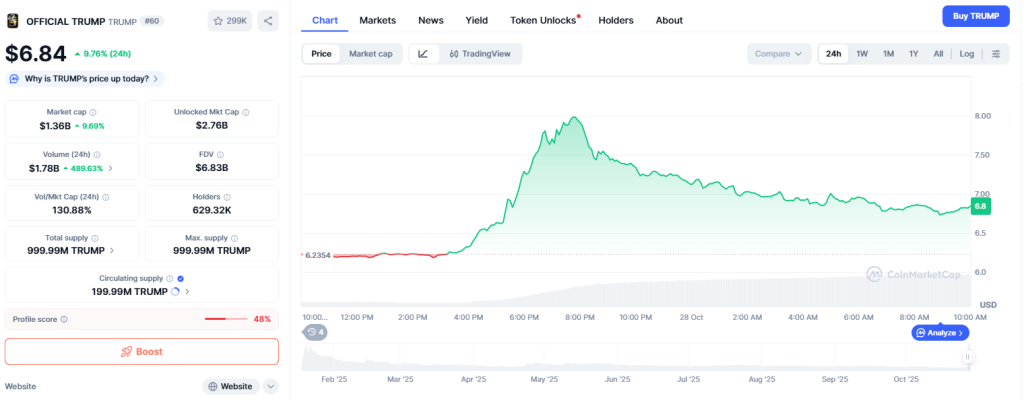Expand the Website dropdown chevron

[x=271, y=386]
